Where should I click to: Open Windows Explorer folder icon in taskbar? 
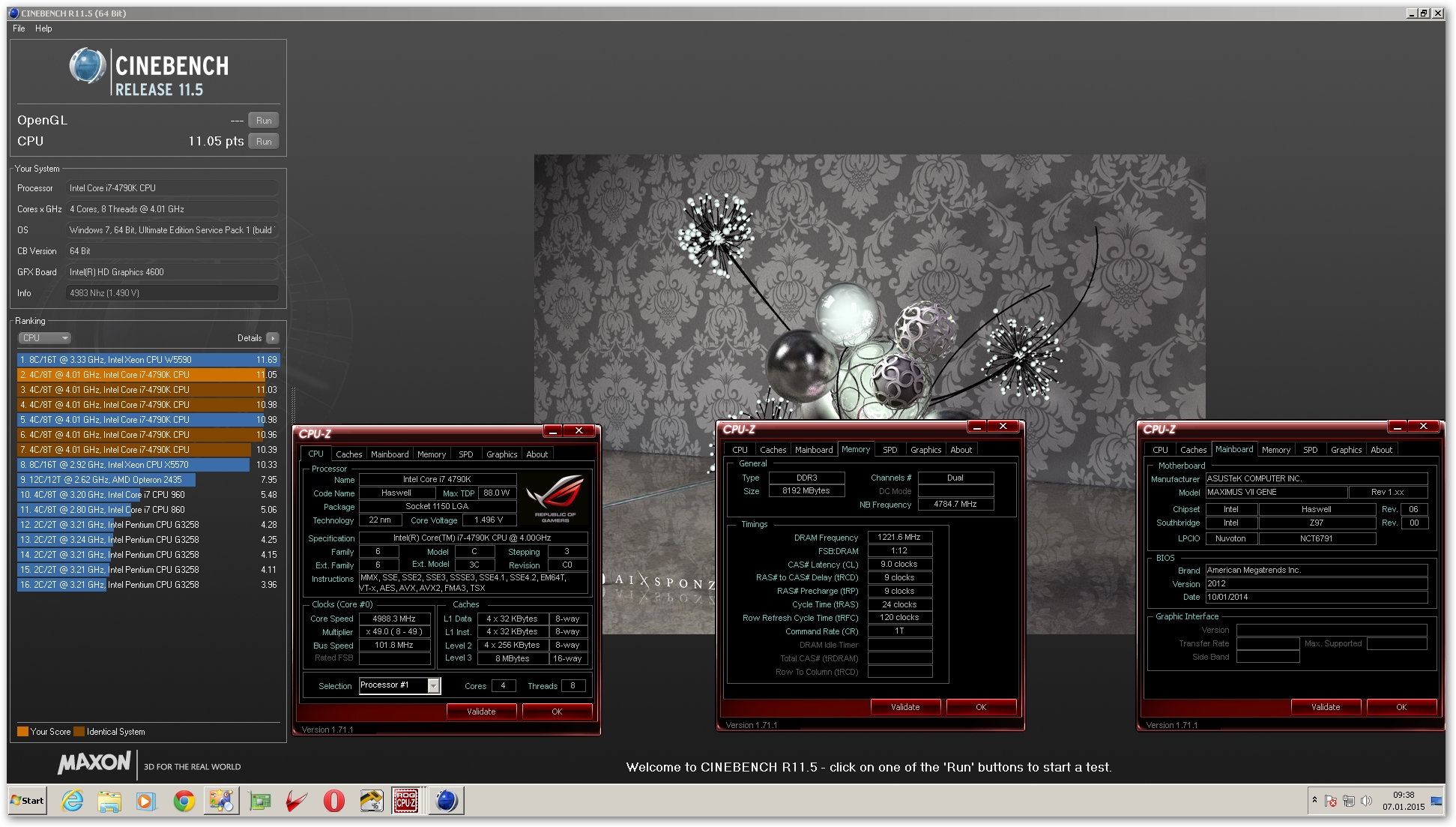tap(109, 801)
